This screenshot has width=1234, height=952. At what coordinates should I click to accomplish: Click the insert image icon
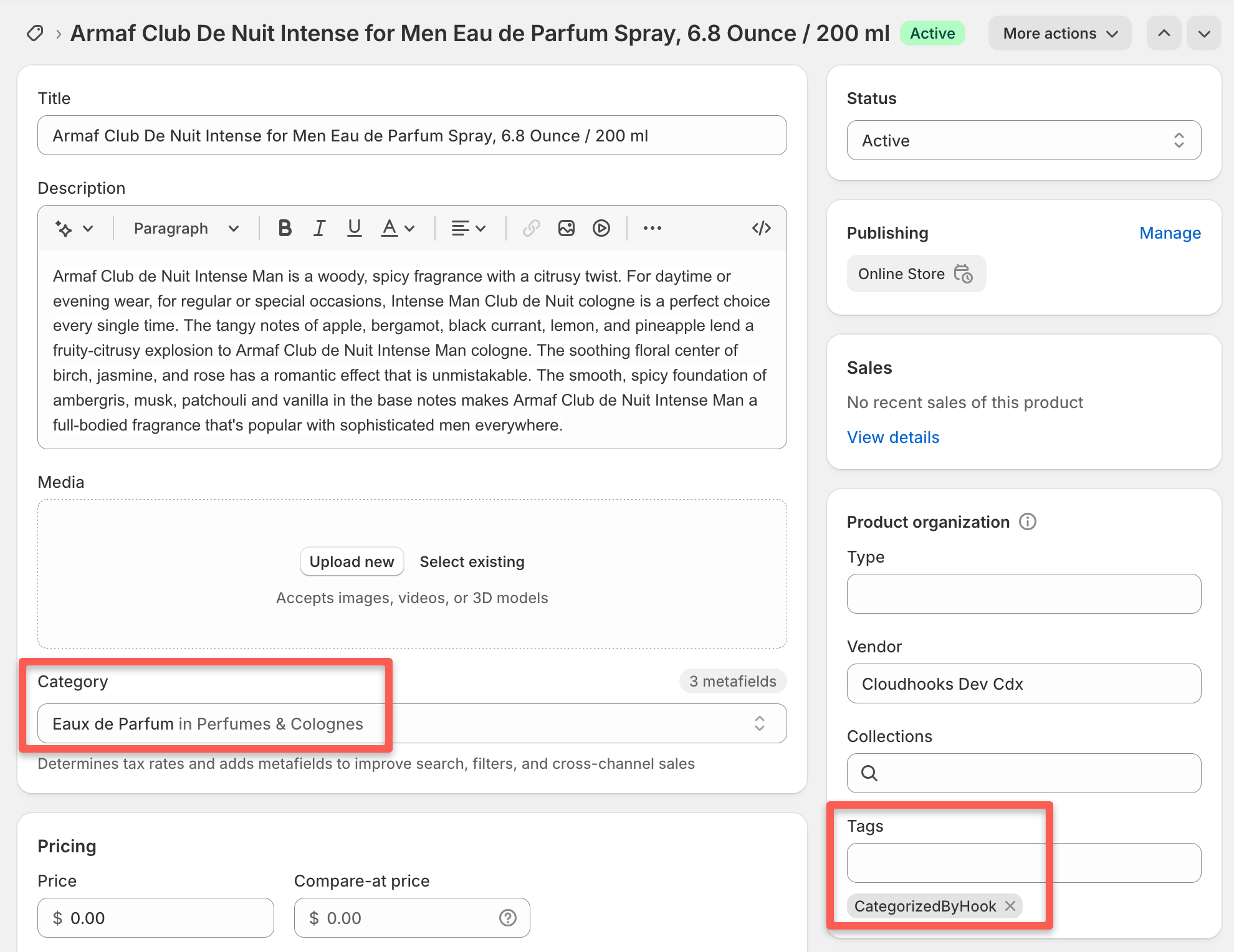point(566,228)
